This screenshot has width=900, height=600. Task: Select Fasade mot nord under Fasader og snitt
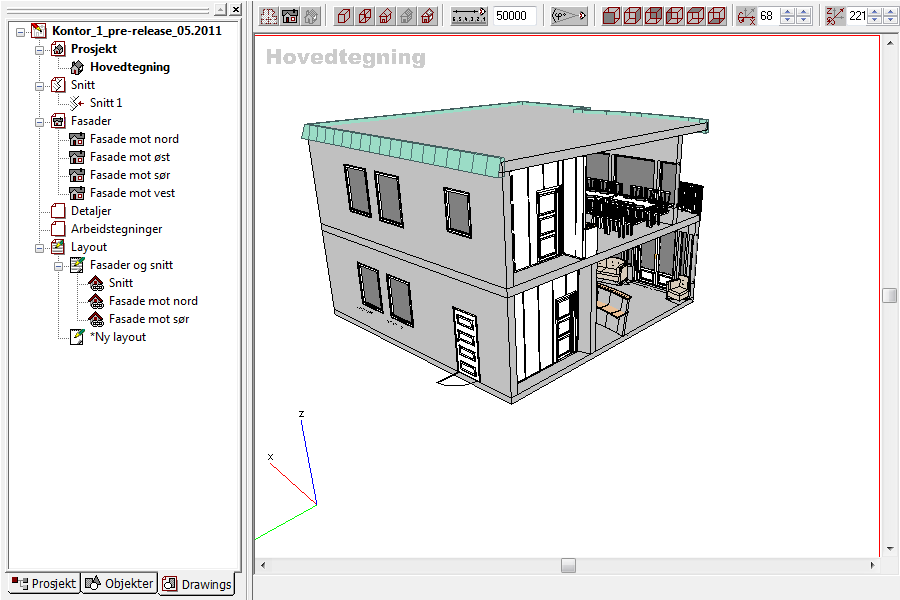[x=153, y=301]
